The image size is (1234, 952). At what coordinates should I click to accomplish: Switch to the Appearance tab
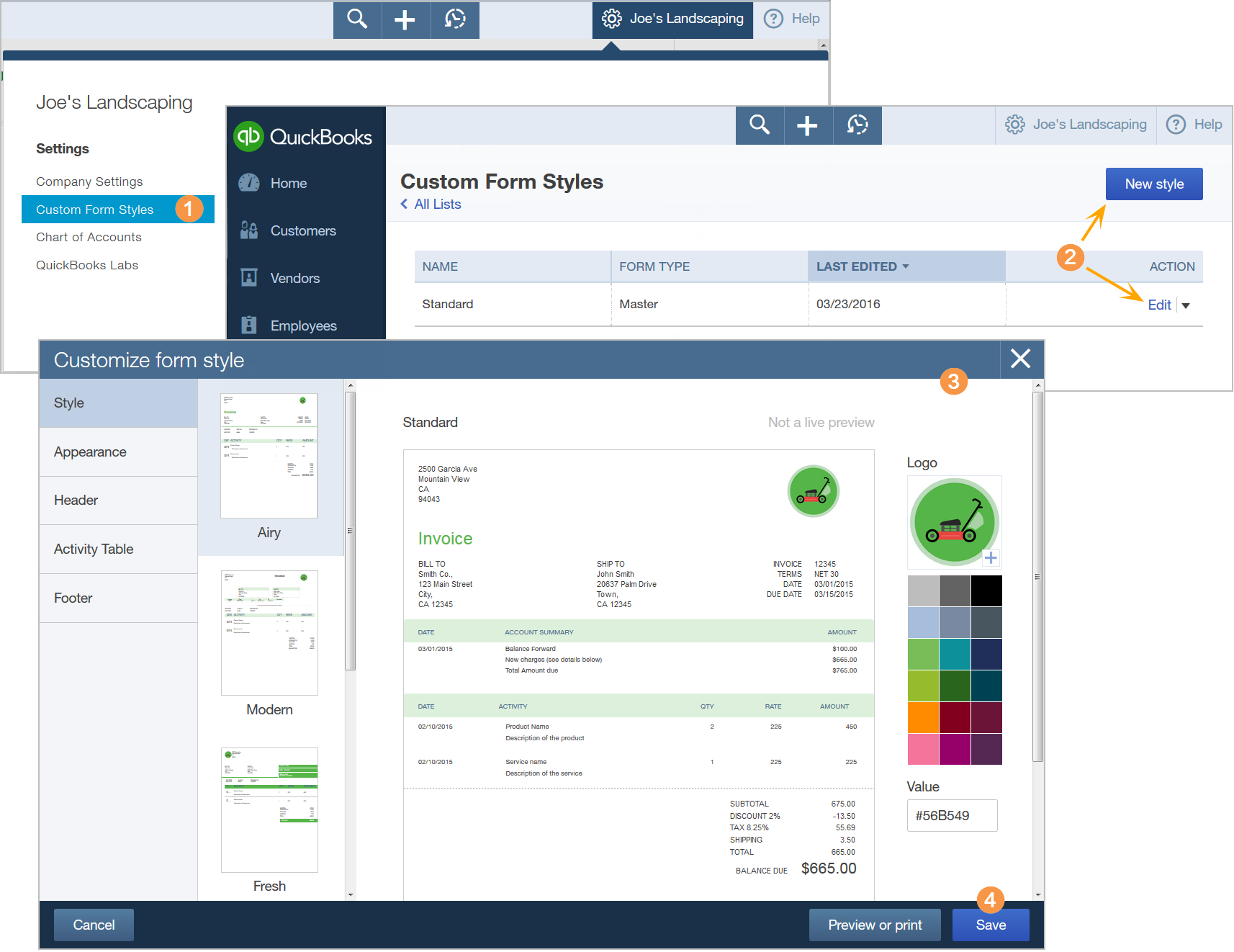coord(119,452)
